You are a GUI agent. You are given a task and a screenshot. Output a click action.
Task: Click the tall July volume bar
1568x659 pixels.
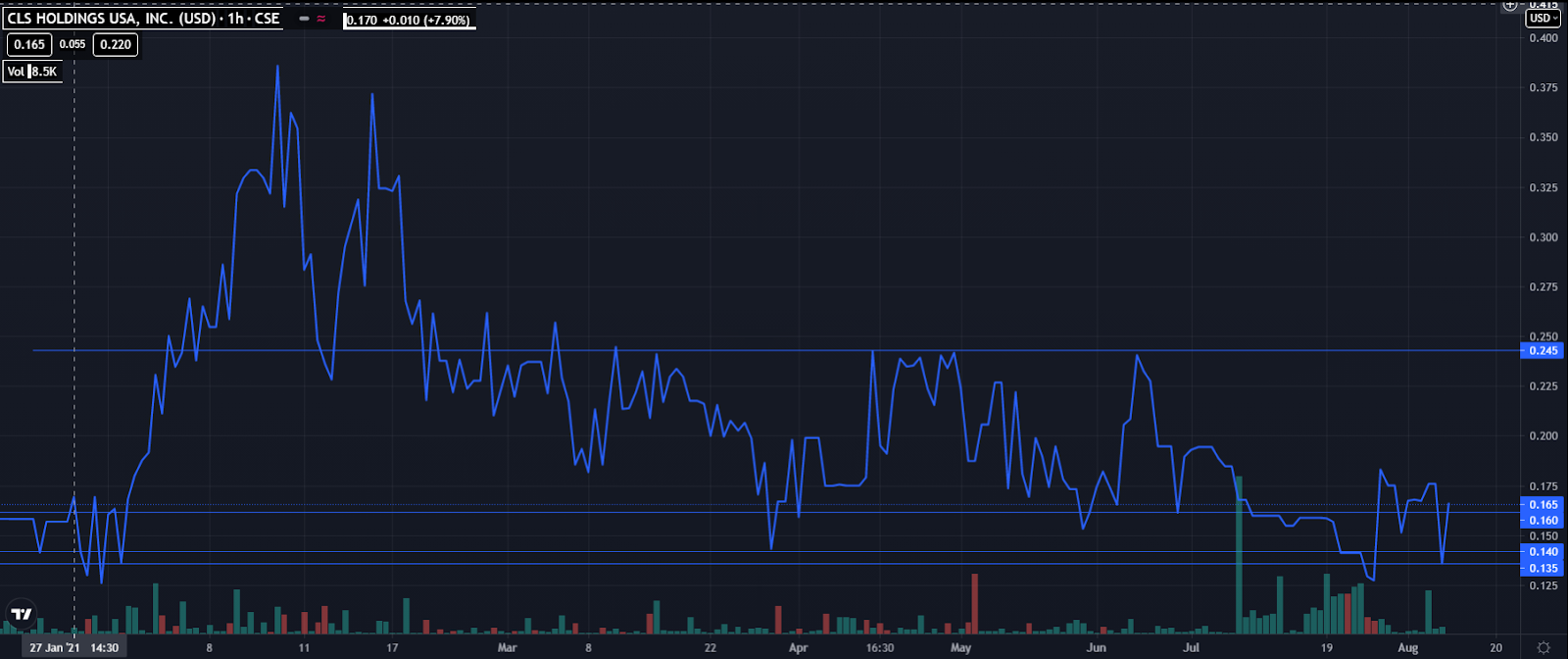[1239, 554]
